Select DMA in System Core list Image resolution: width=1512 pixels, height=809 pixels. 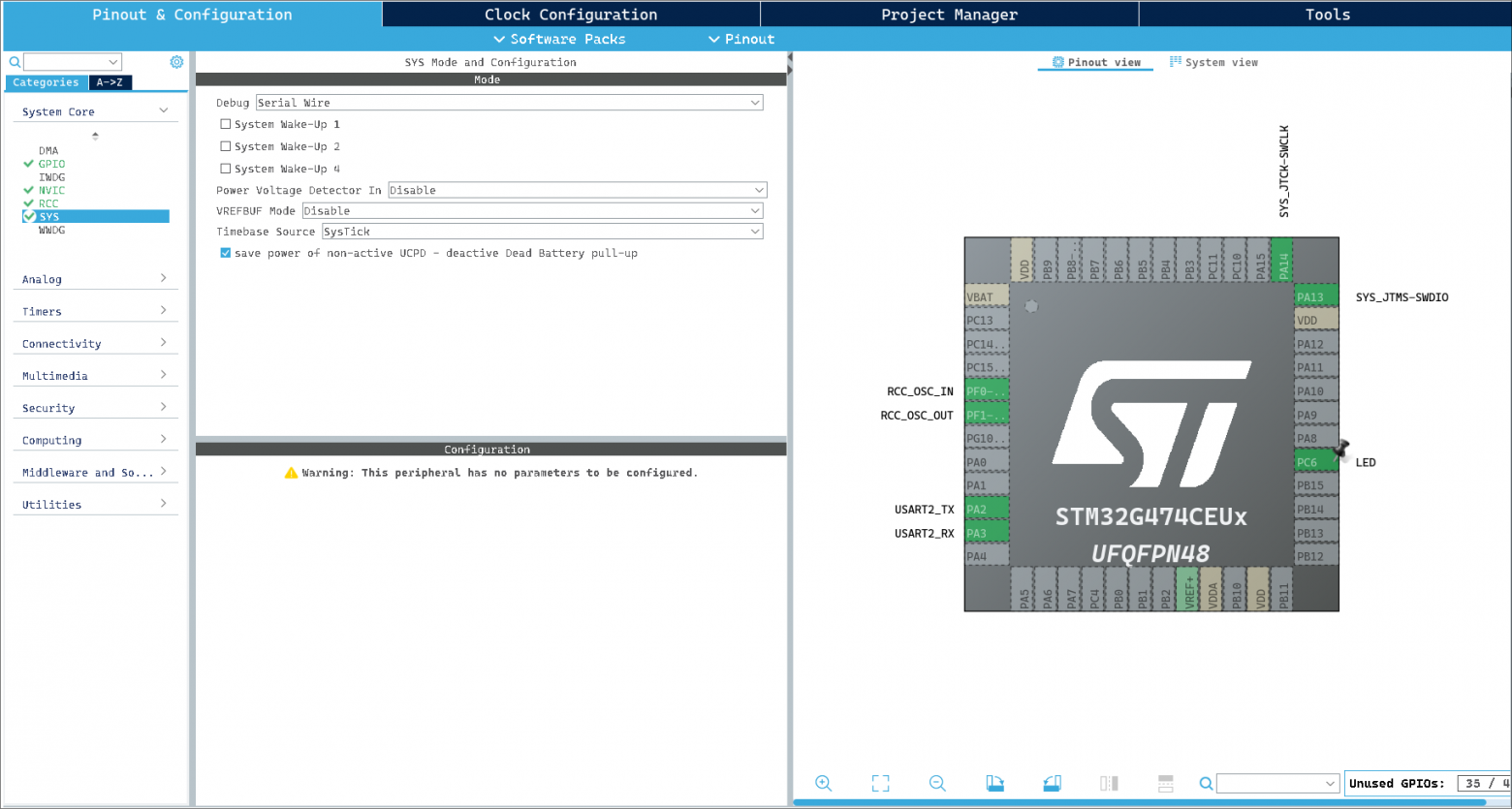click(x=48, y=151)
